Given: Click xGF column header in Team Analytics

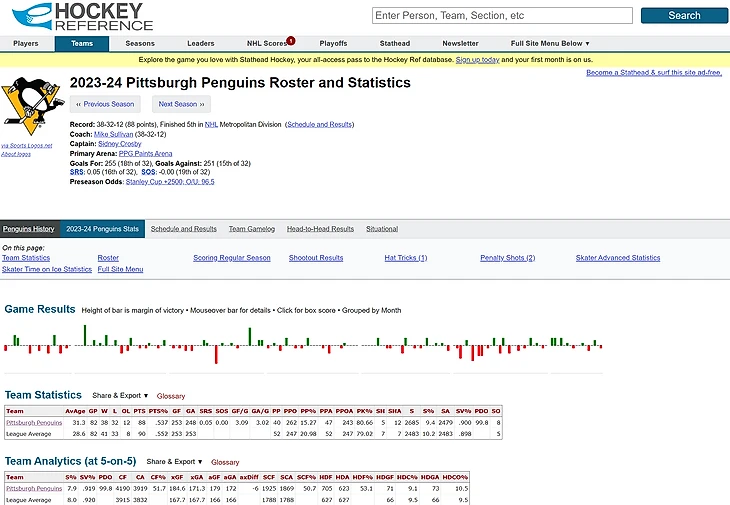Looking at the screenshot, I should (x=177, y=478).
